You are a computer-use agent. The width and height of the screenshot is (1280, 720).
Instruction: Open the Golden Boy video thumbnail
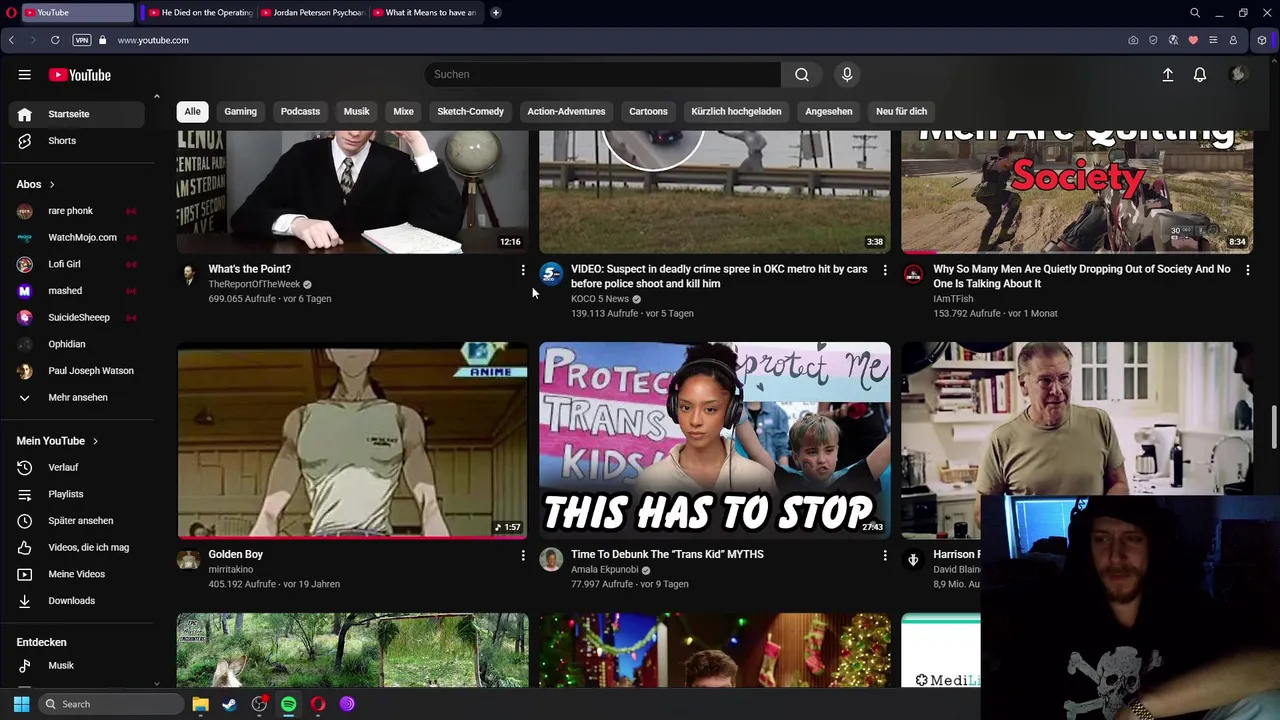(352, 440)
